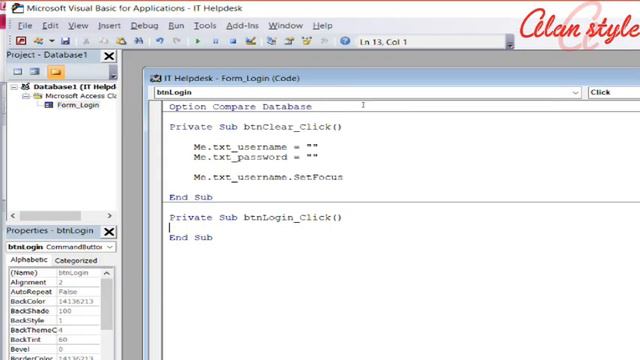
Task: Open the toolbar options overflow arrow
Action: click(509, 42)
